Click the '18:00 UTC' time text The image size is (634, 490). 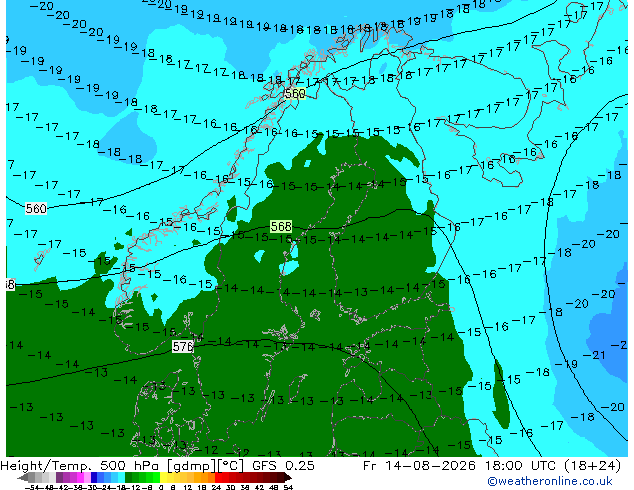click(520, 466)
